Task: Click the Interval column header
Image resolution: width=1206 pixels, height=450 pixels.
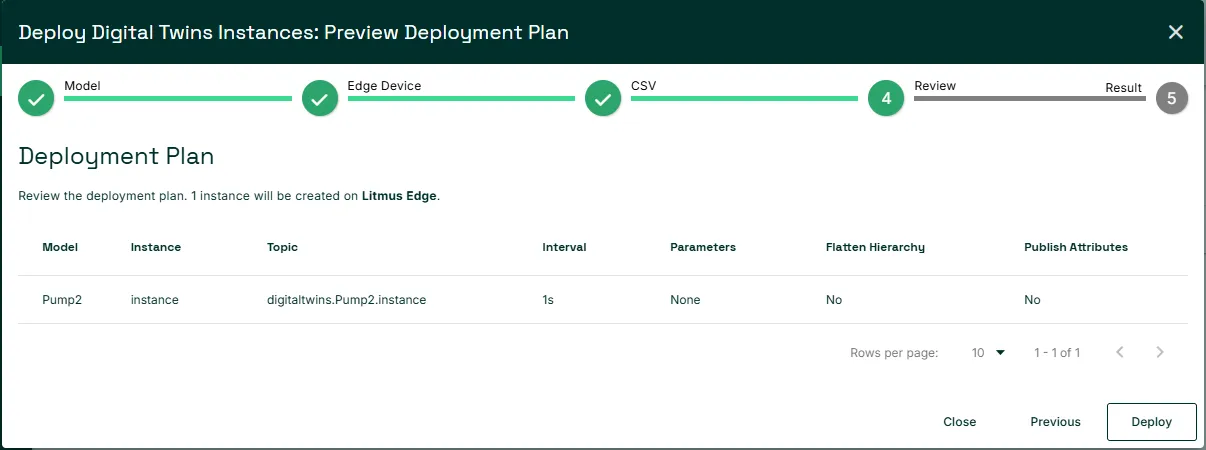Action: 564,247
